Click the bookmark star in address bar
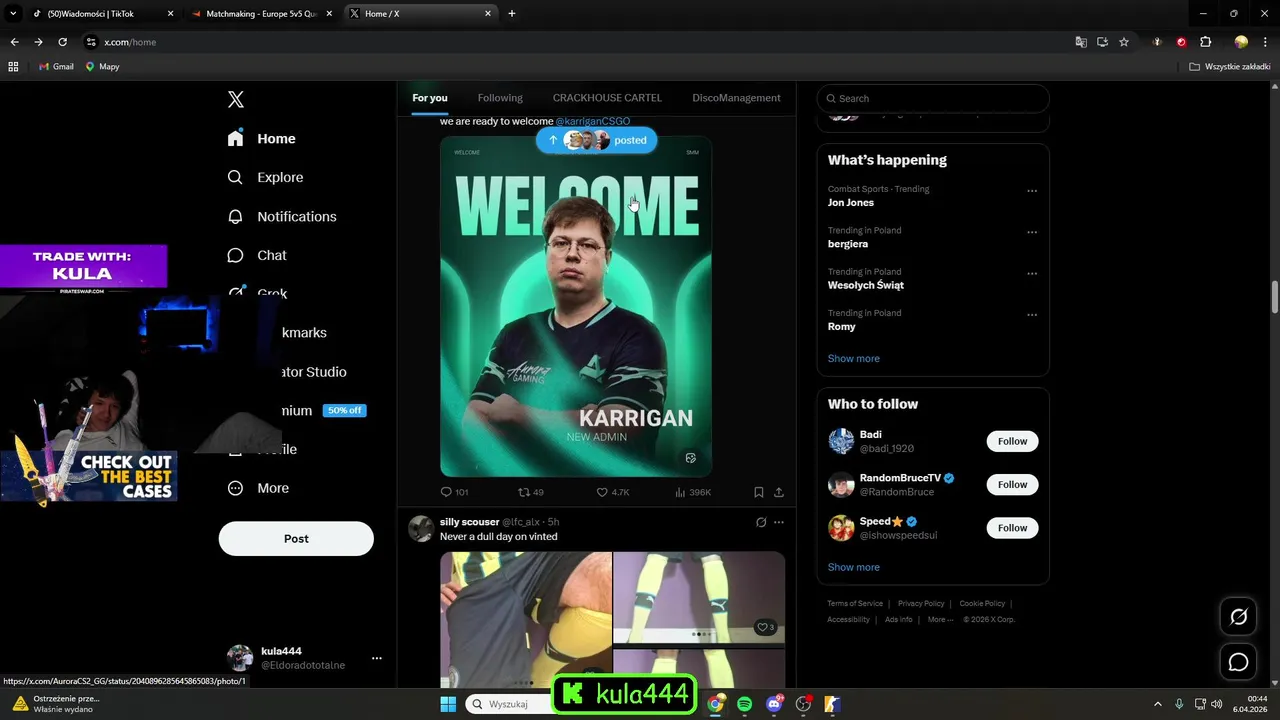 point(1124,42)
